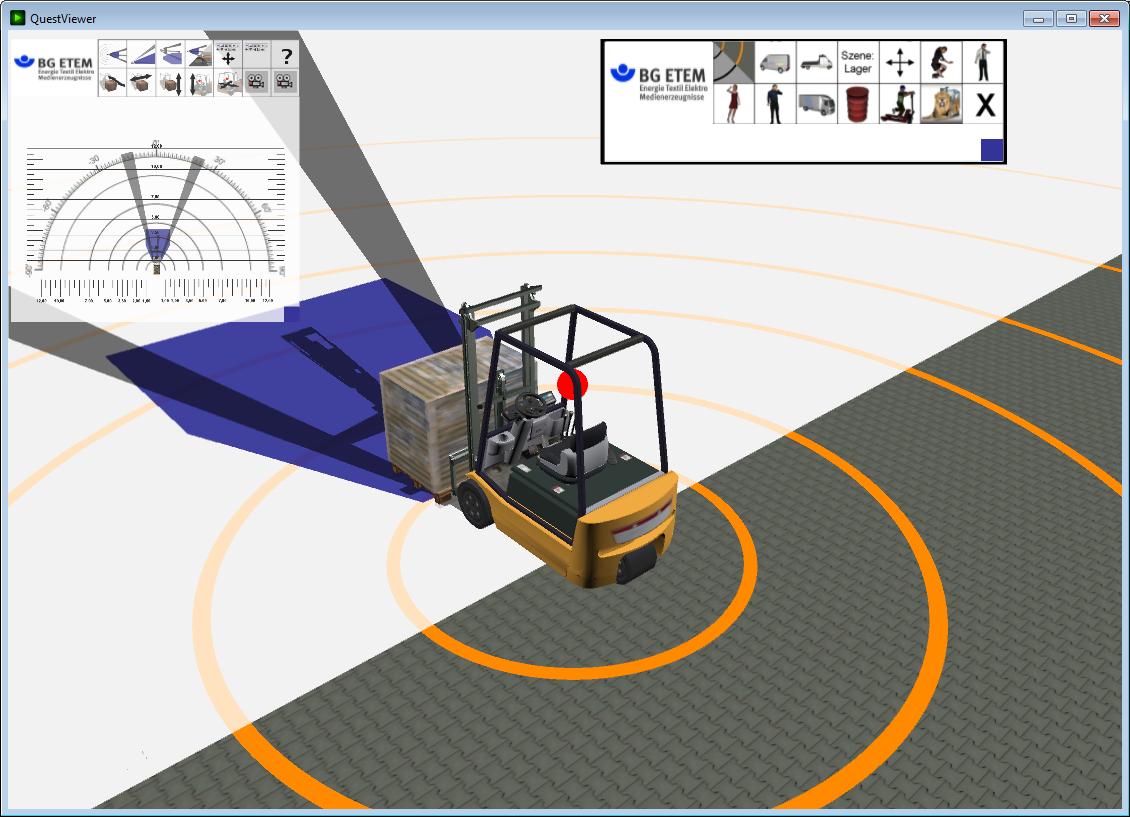The image size is (1130, 817).
Task: Add the flatbed tow truck object
Action: click(817, 62)
